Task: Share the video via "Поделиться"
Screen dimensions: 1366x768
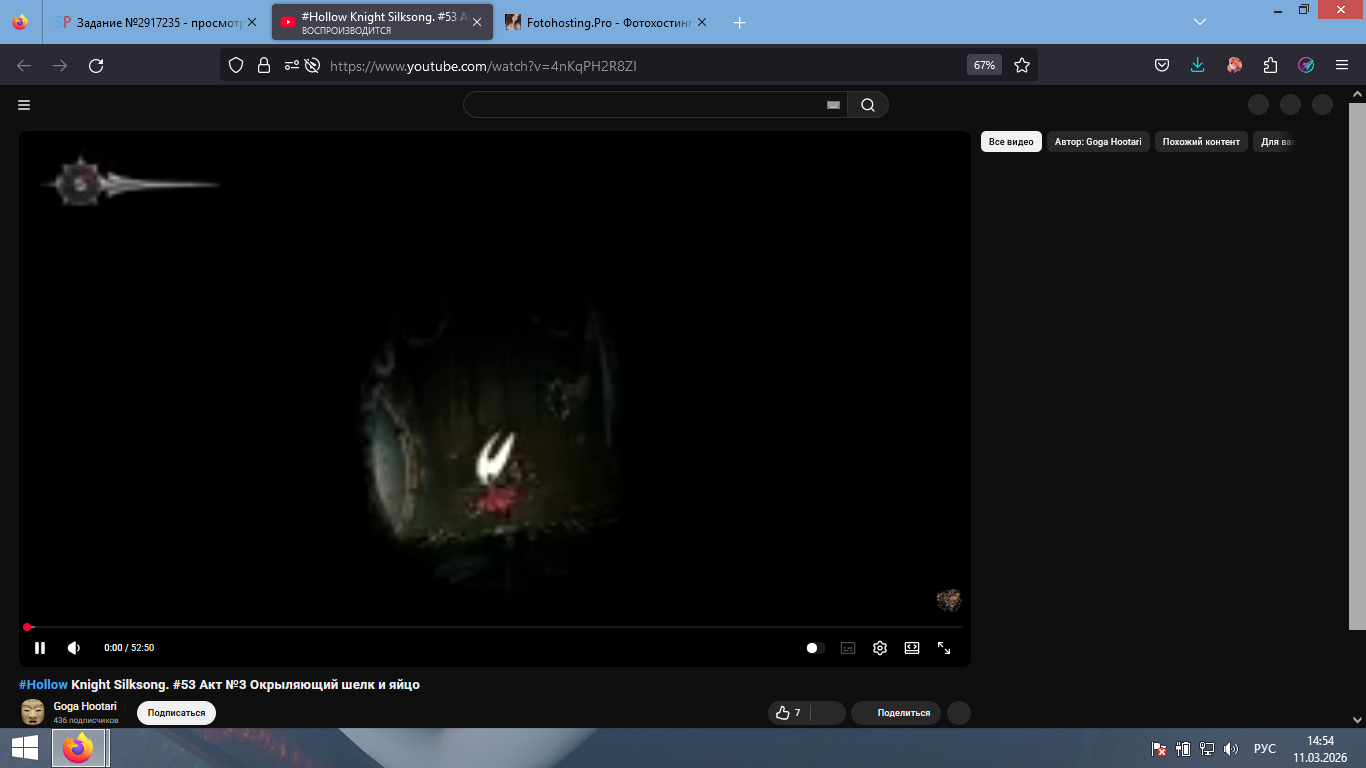Action: 896,713
